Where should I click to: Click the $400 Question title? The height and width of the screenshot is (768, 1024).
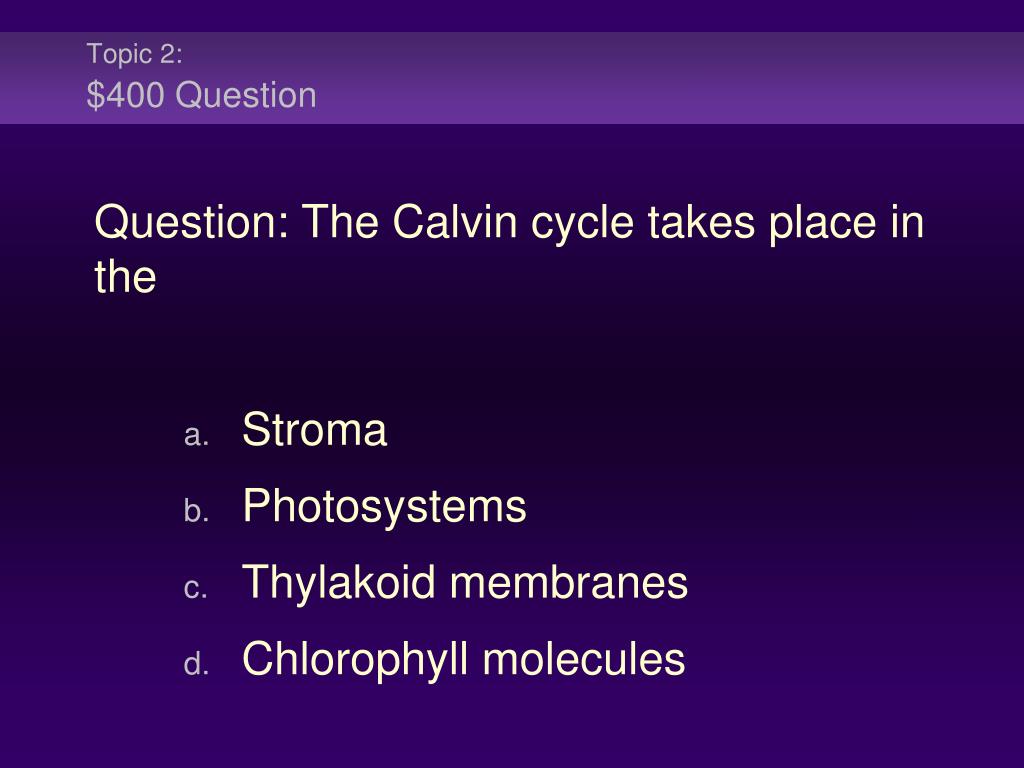click(202, 95)
